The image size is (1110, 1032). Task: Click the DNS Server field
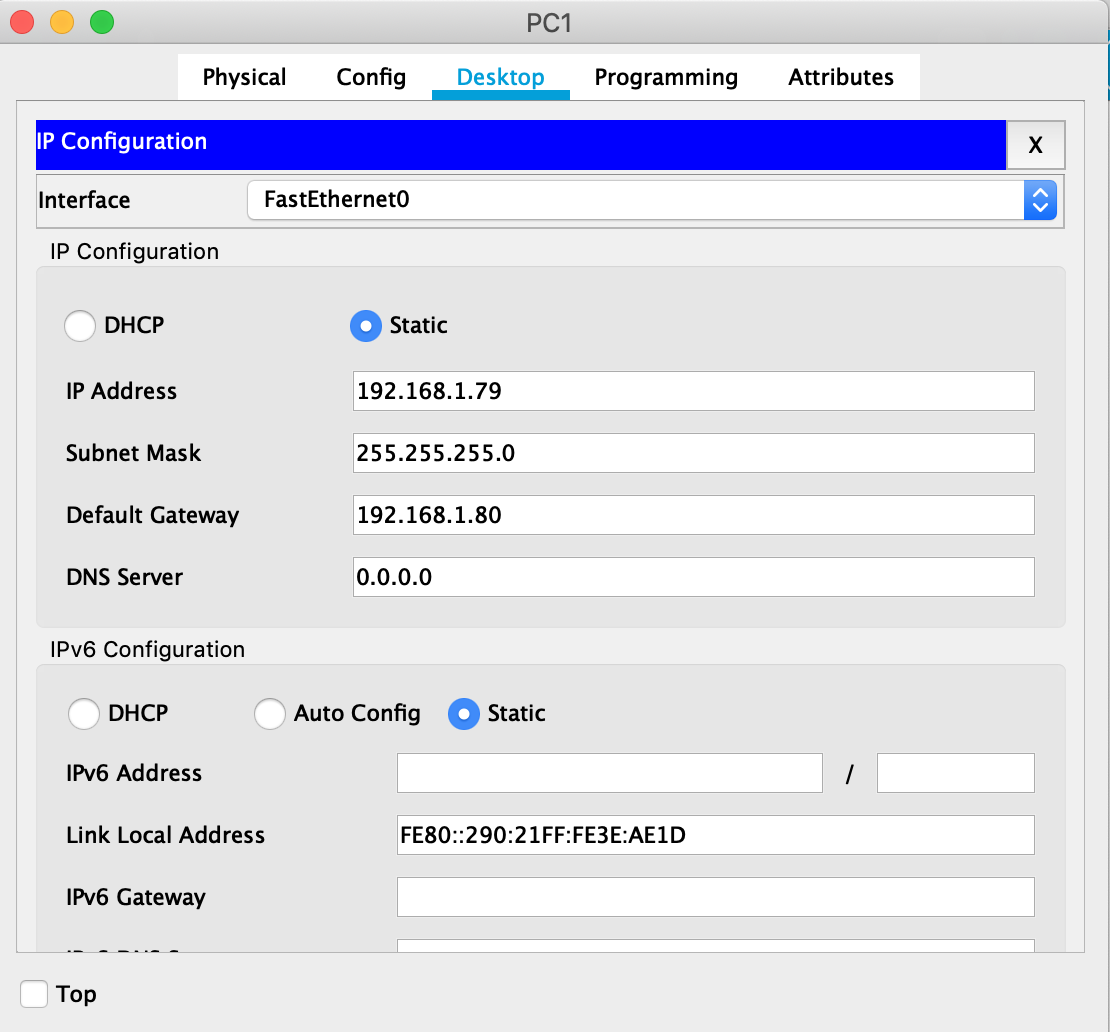coord(693,577)
